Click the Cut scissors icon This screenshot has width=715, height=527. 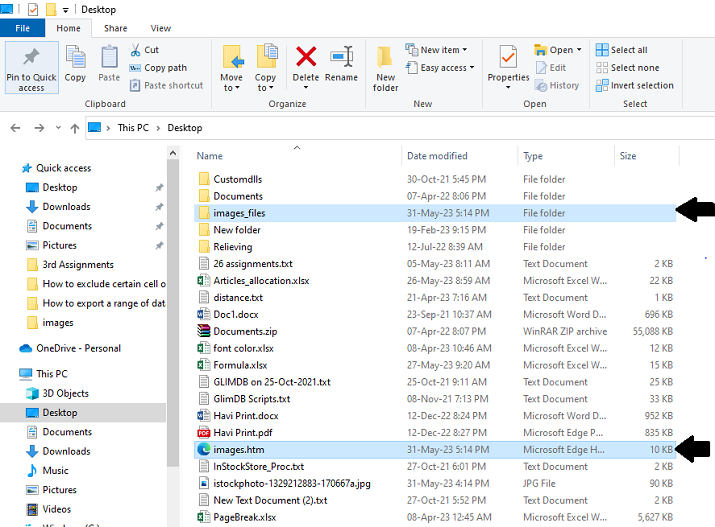tap(135, 50)
